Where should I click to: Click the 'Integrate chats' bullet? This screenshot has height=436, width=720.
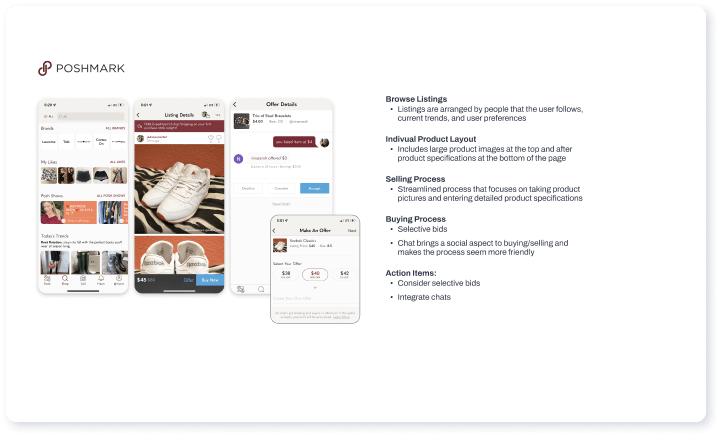pyautogui.click(x=424, y=297)
